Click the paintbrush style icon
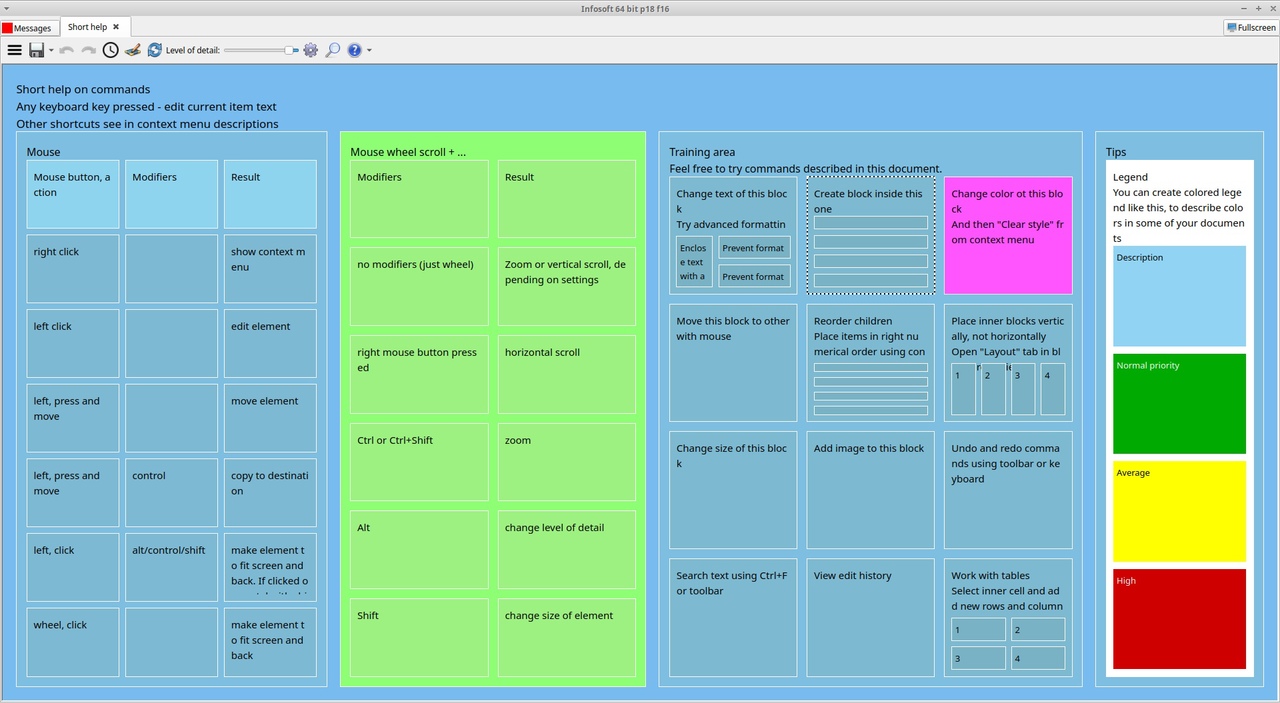1280x703 pixels. pyautogui.click(x=133, y=50)
